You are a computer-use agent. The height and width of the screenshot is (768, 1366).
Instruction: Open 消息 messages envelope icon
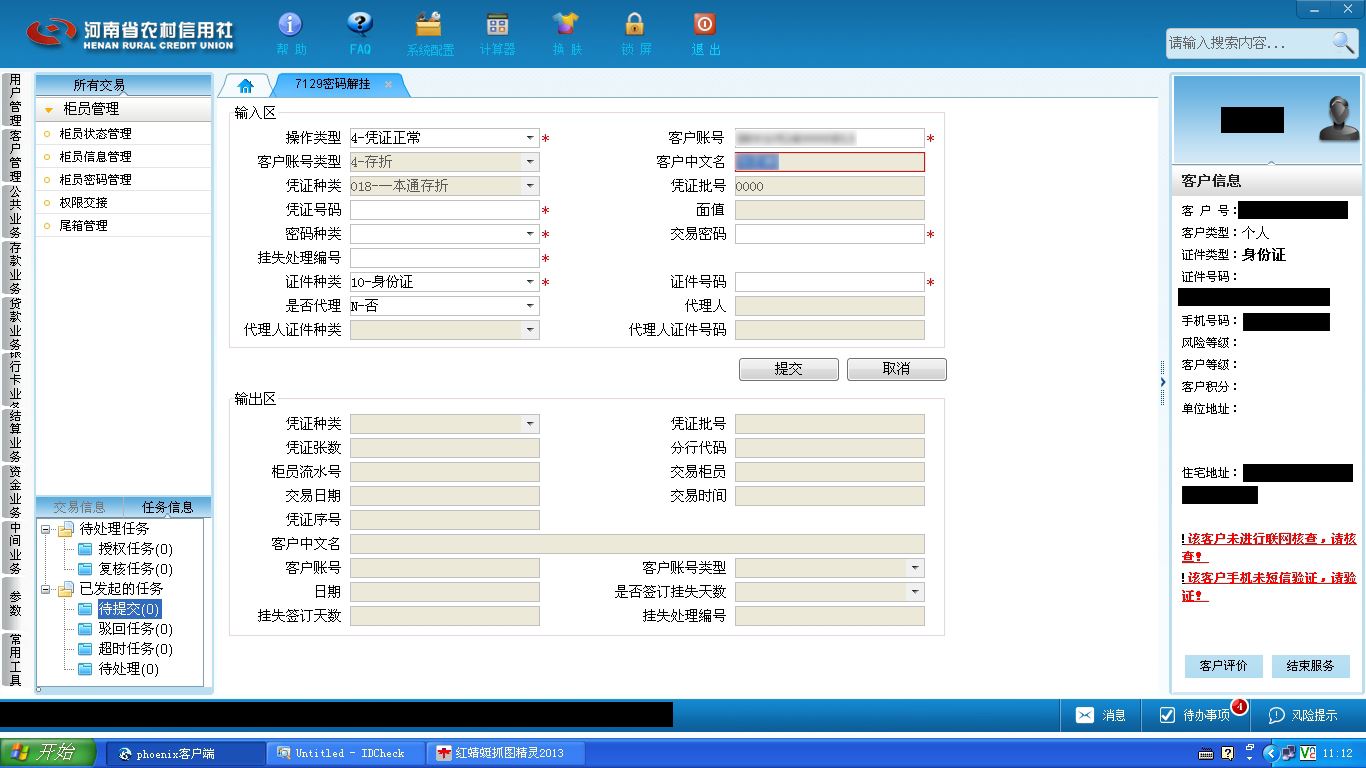pos(1100,715)
